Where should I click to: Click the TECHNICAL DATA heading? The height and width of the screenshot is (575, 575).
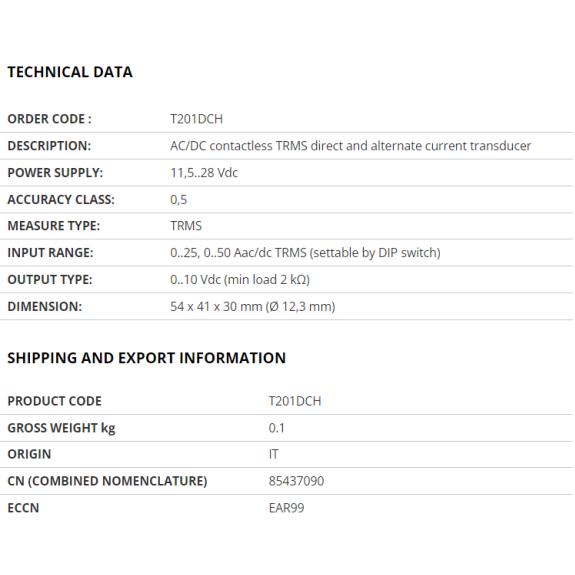[70, 72]
